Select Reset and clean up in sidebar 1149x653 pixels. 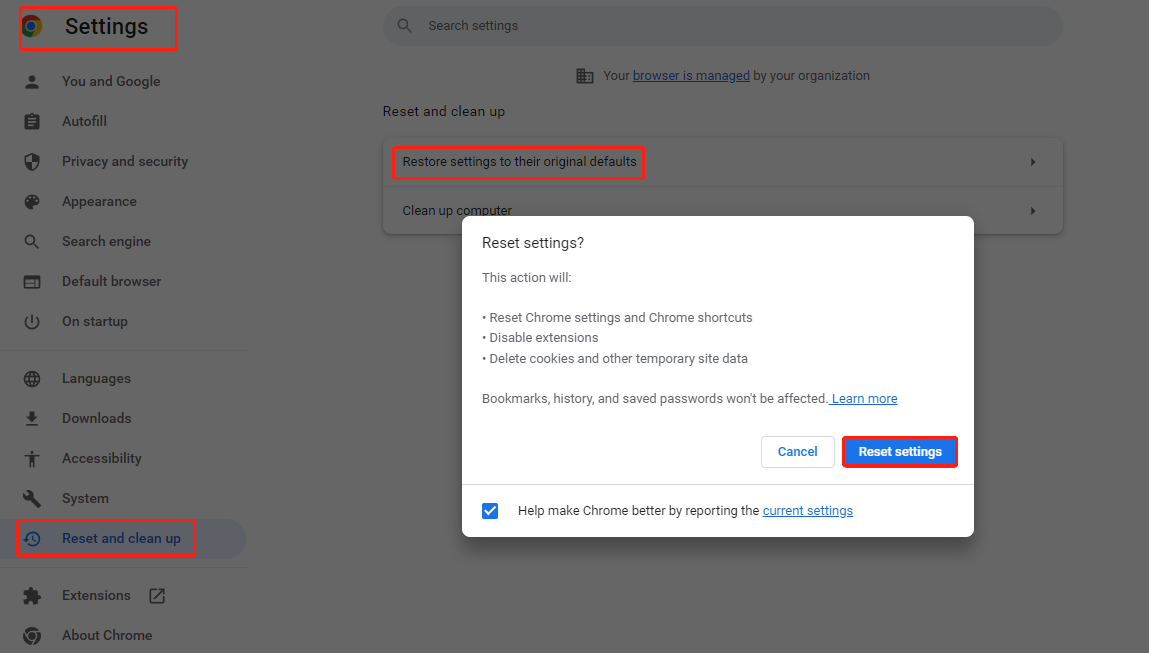(123, 539)
